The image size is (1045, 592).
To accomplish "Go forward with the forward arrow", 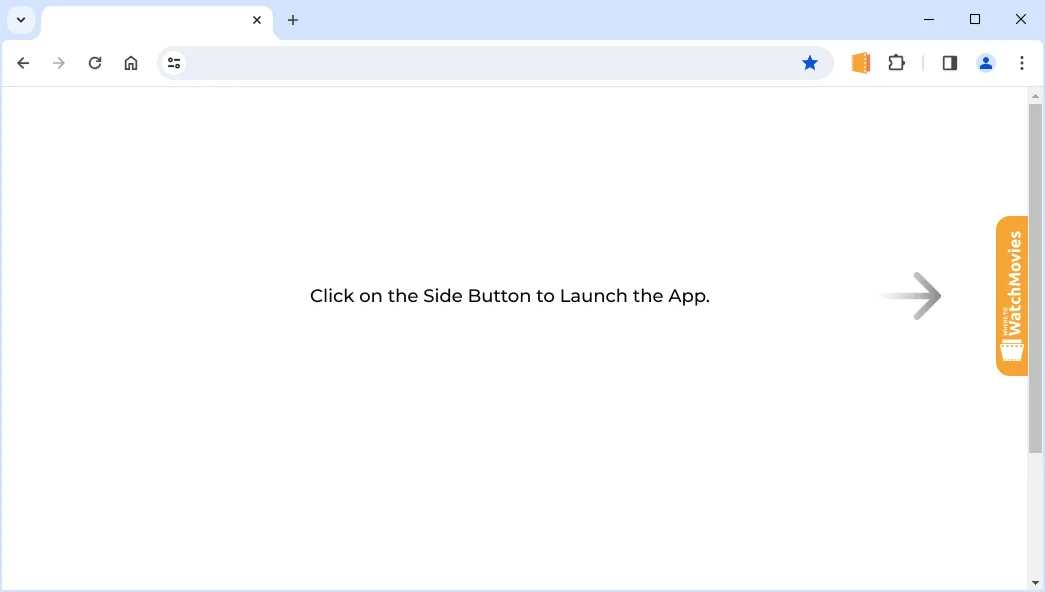I will (59, 63).
